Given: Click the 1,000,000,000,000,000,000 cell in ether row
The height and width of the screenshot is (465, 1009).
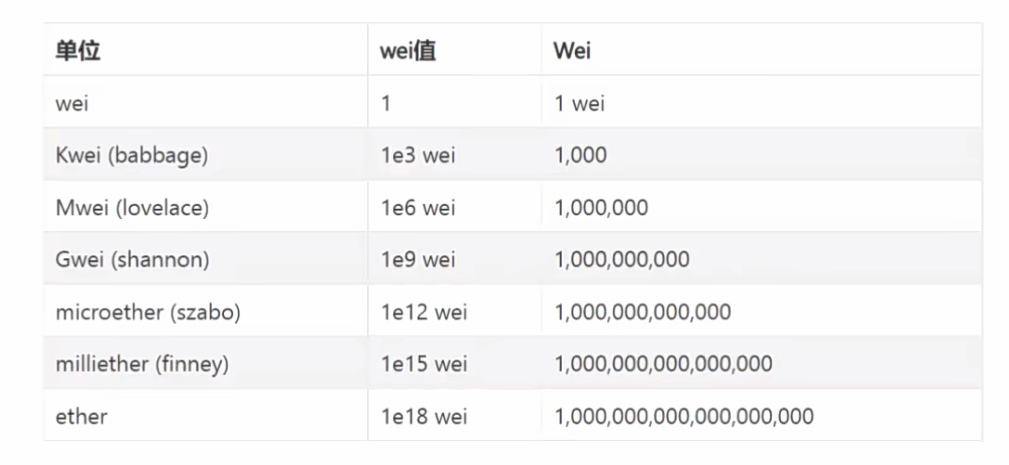Looking at the screenshot, I should pos(684,416).
